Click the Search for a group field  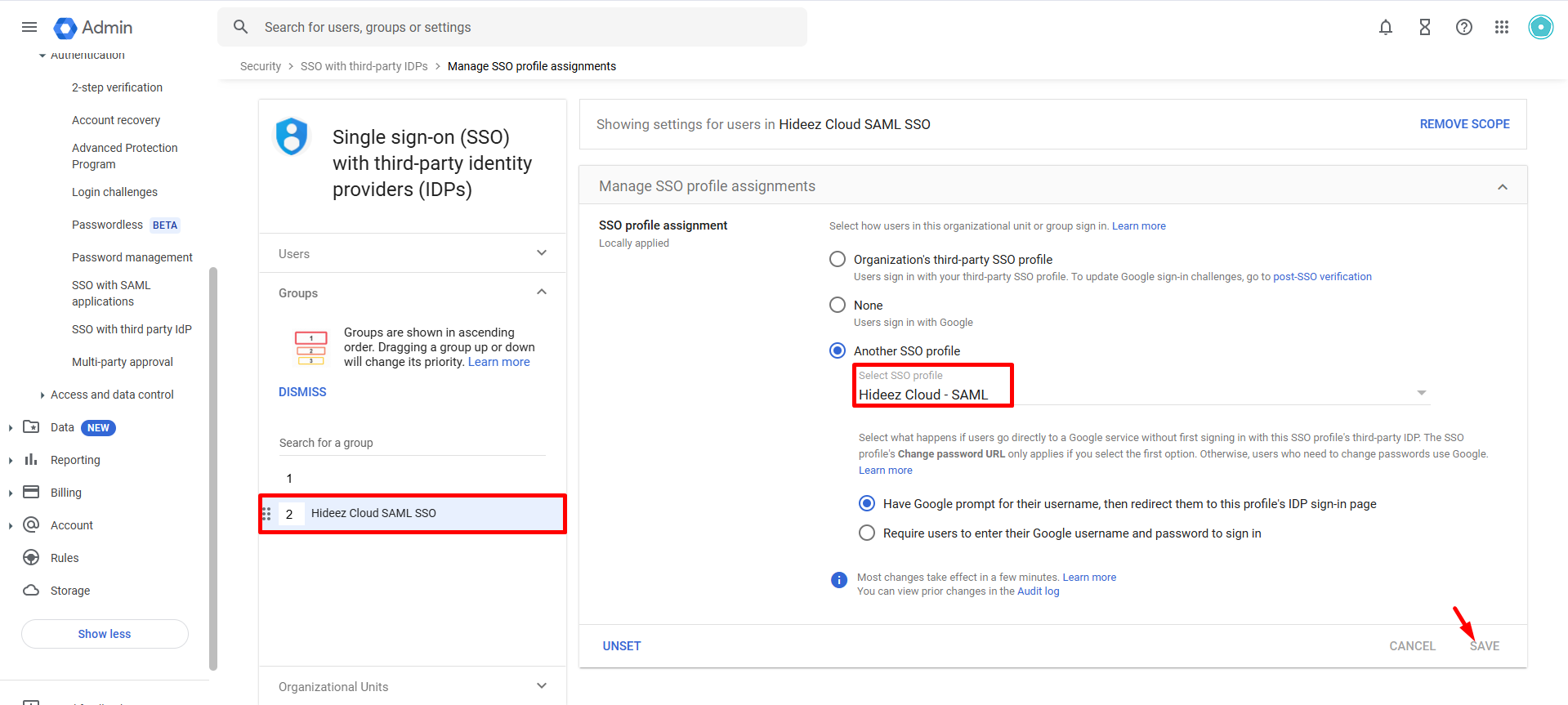point(412,443)
